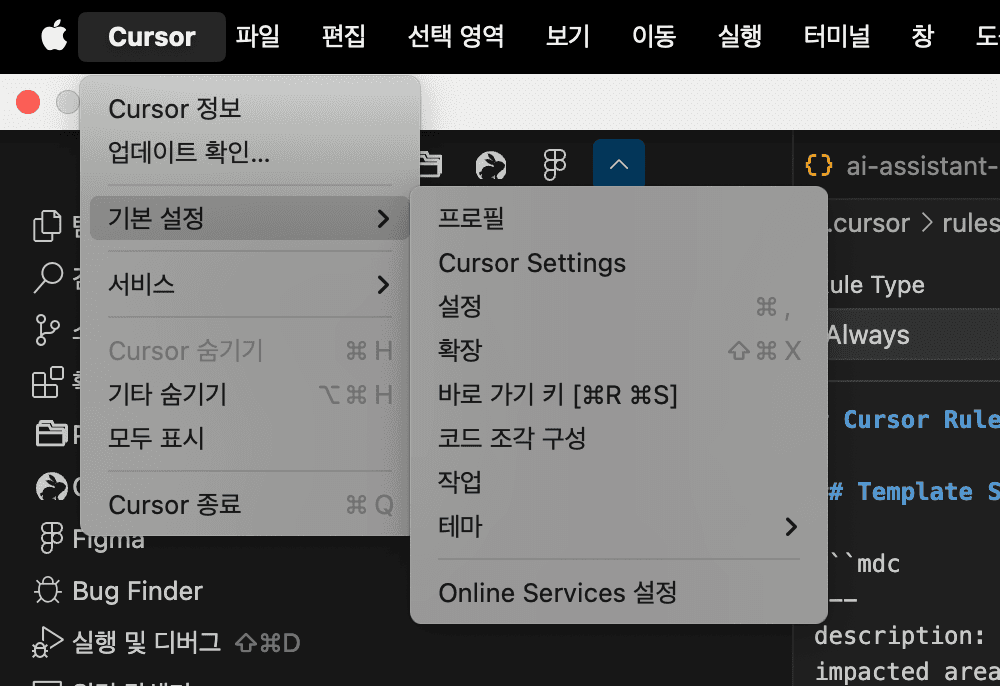
Task: Select Cursor 정보 menu item
Action: point(249,108)
